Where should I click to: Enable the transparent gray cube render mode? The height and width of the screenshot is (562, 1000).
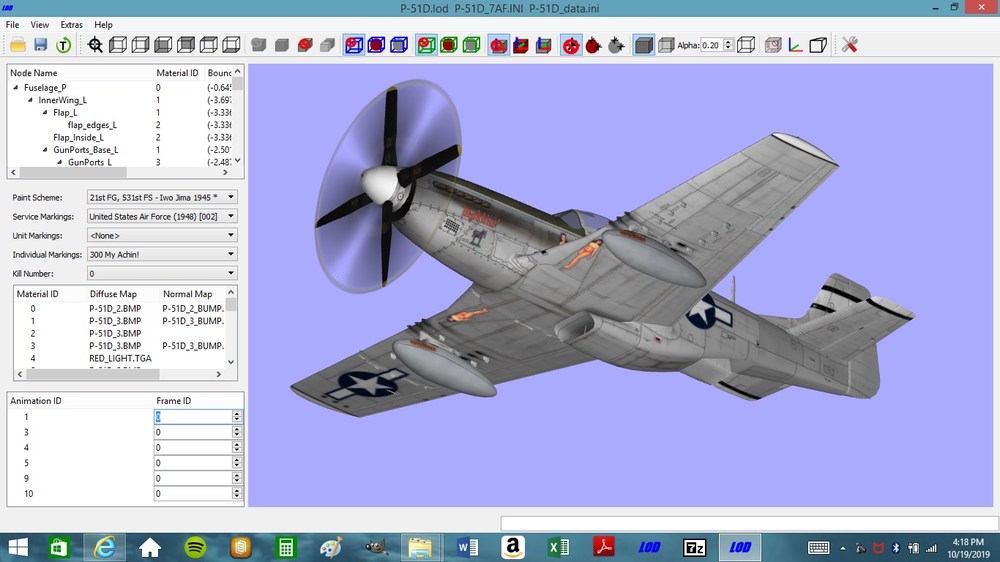(666, 45)
